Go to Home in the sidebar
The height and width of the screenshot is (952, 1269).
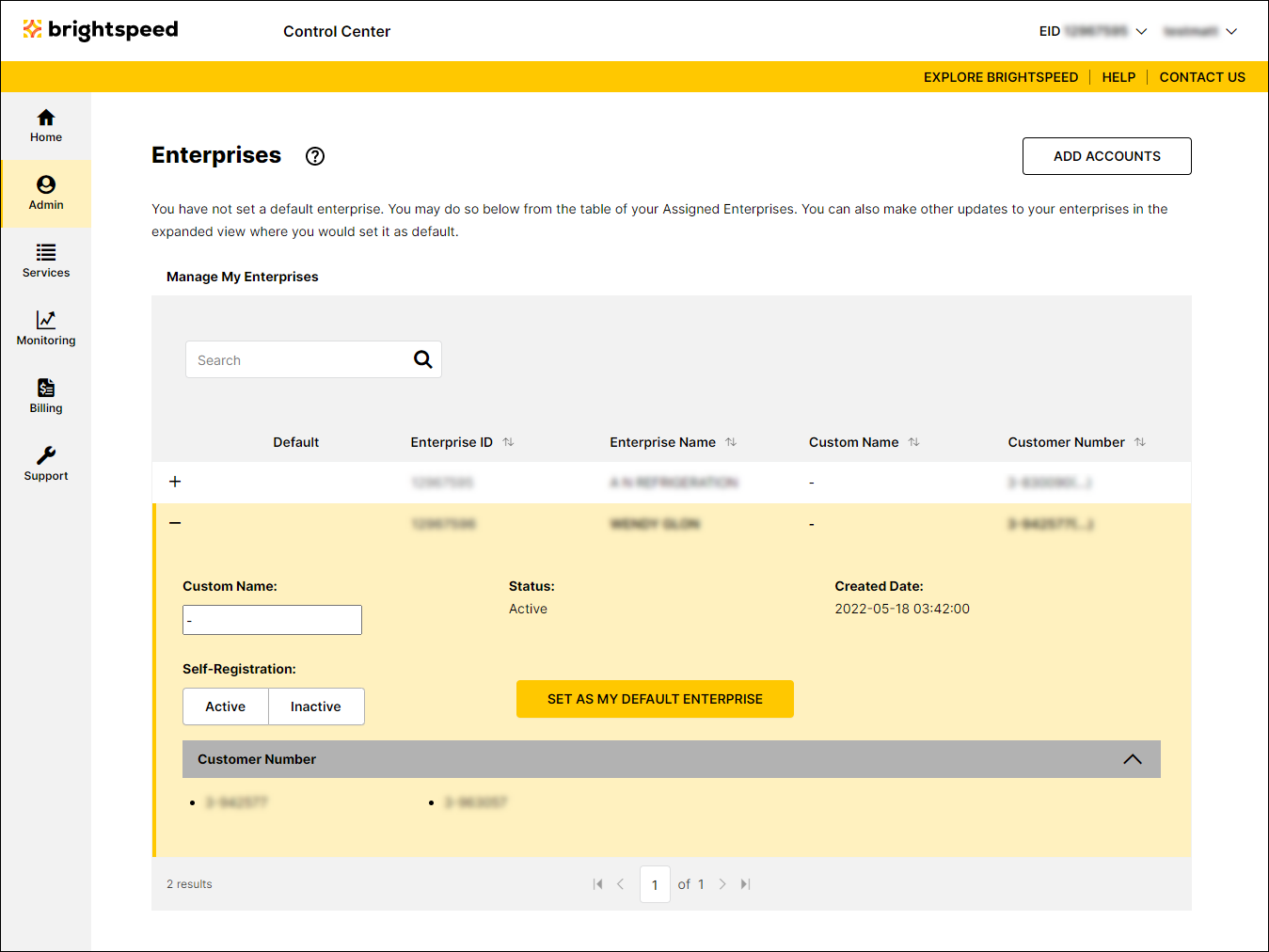tap(46, 126)
